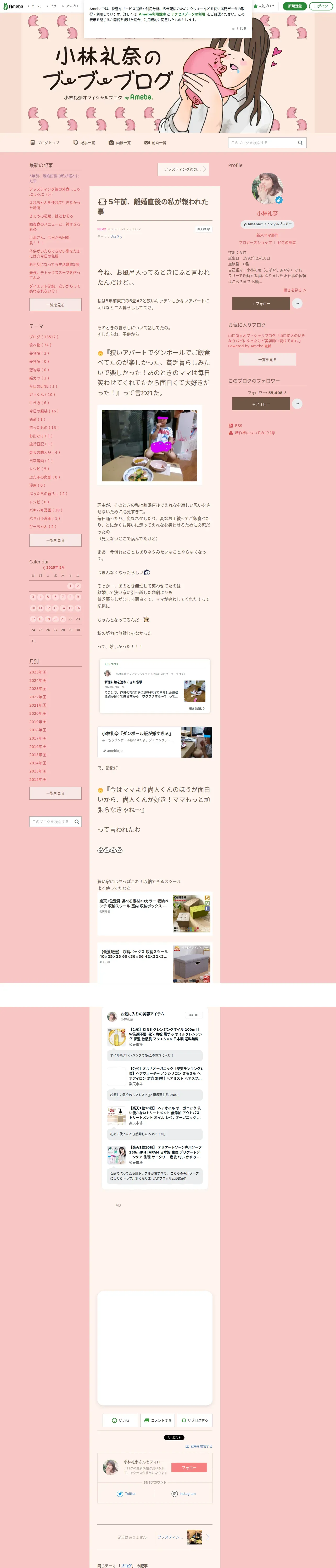
Task: Open next article arrow ファスティング後 at top
Action: pos(183,169)
